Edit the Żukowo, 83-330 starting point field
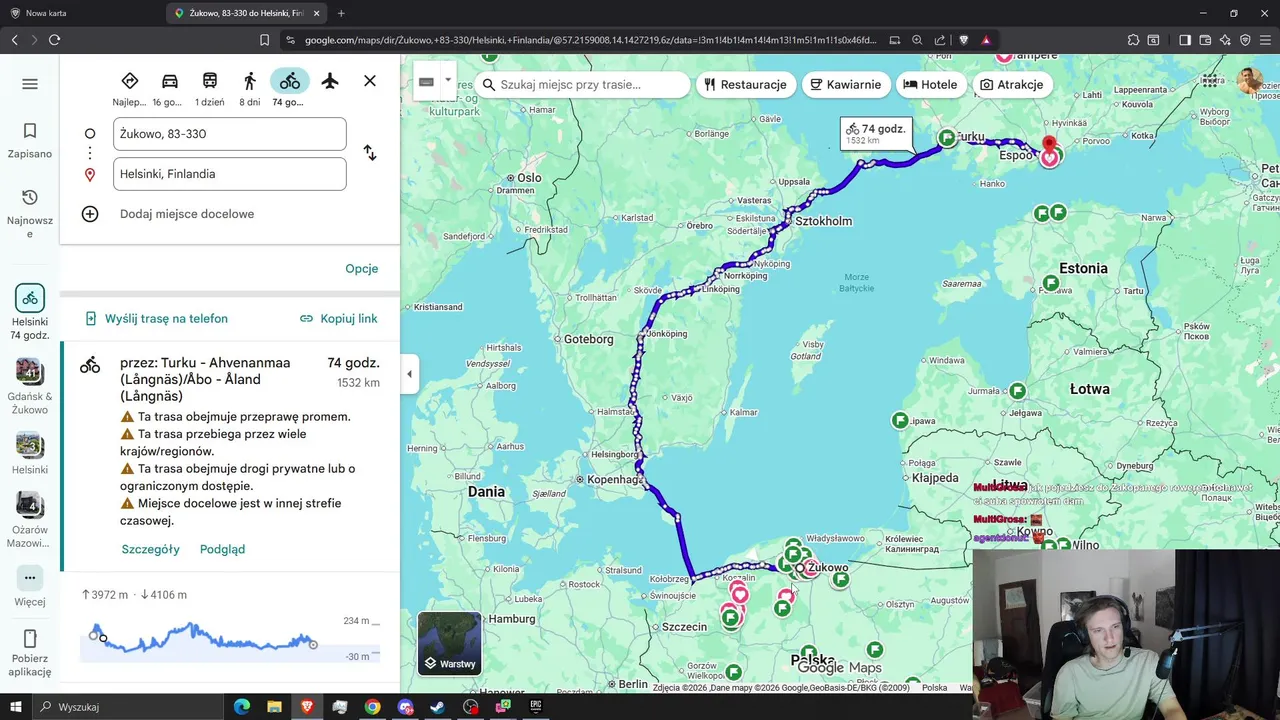1280x720 pixels. tap(230, 134)
